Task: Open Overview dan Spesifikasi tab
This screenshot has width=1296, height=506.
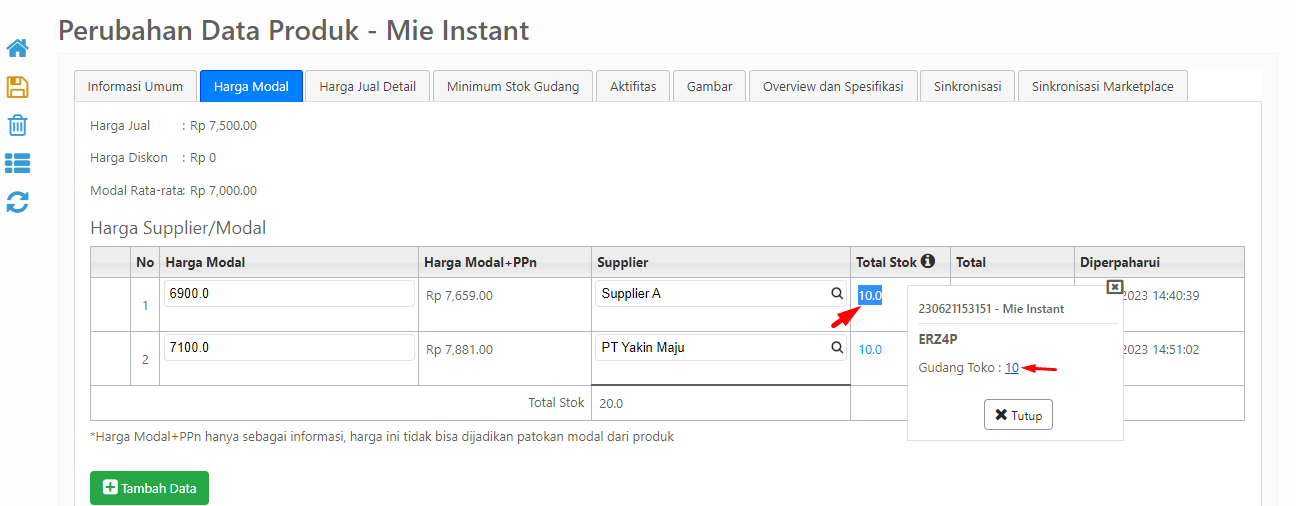Action: tap(833, 86)
